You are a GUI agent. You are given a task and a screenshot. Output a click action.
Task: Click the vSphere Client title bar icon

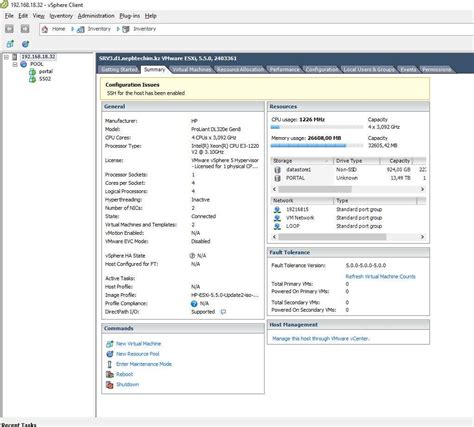click(4, 4)
